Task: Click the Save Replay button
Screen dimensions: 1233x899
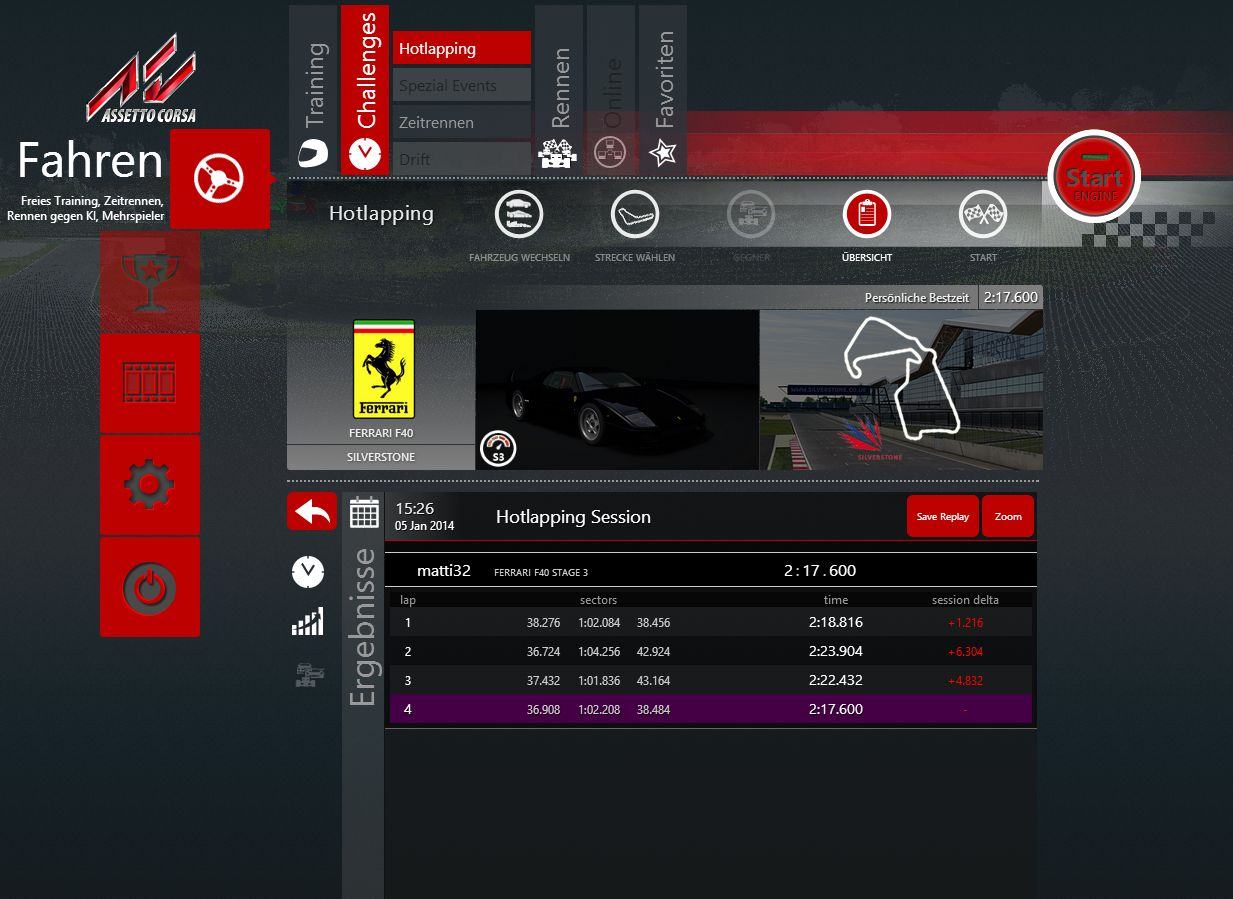Action: pos(943,517)
